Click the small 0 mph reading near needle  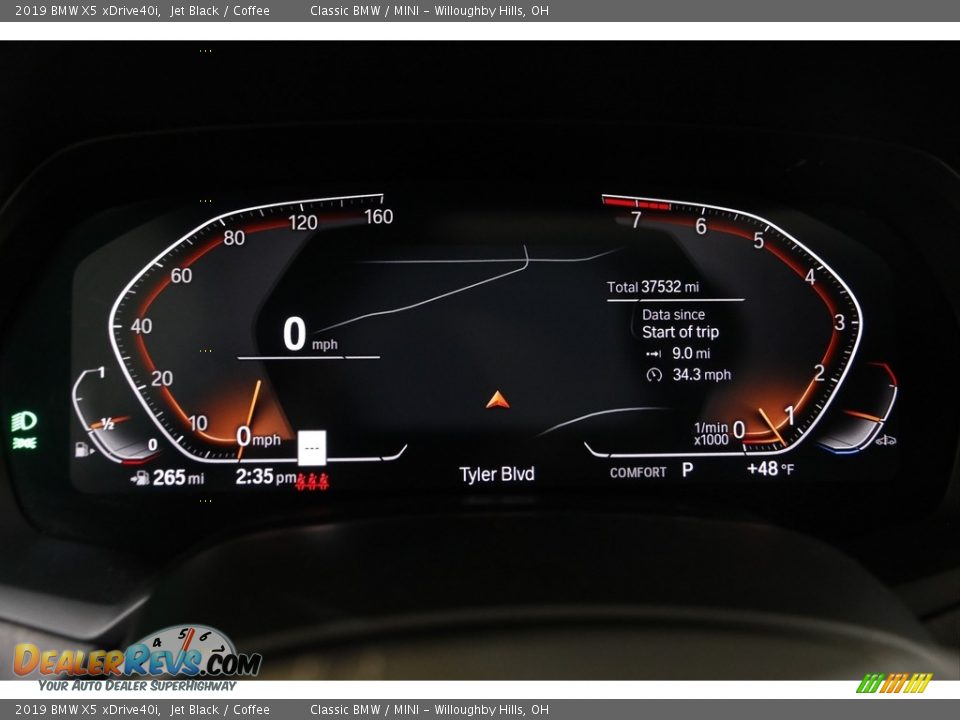(258, 437)
